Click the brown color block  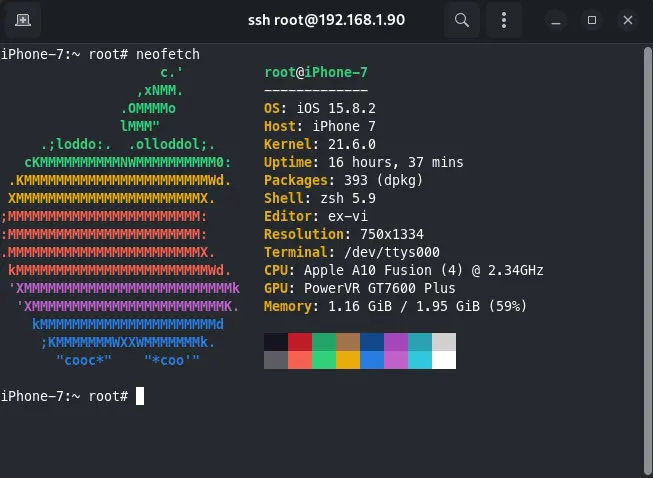click(348, 342)
